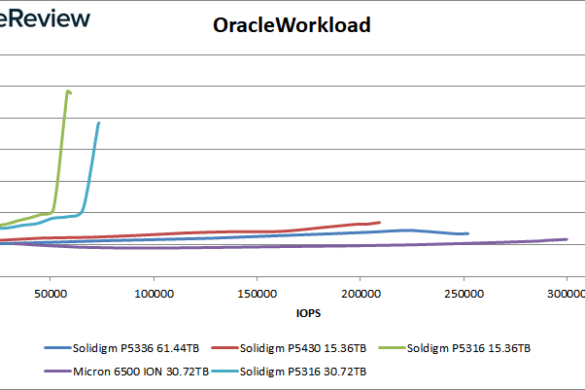Viewport: 585px width, 390px height.
Task: Click the 50000 axis tick label
Action: [50, 294]
